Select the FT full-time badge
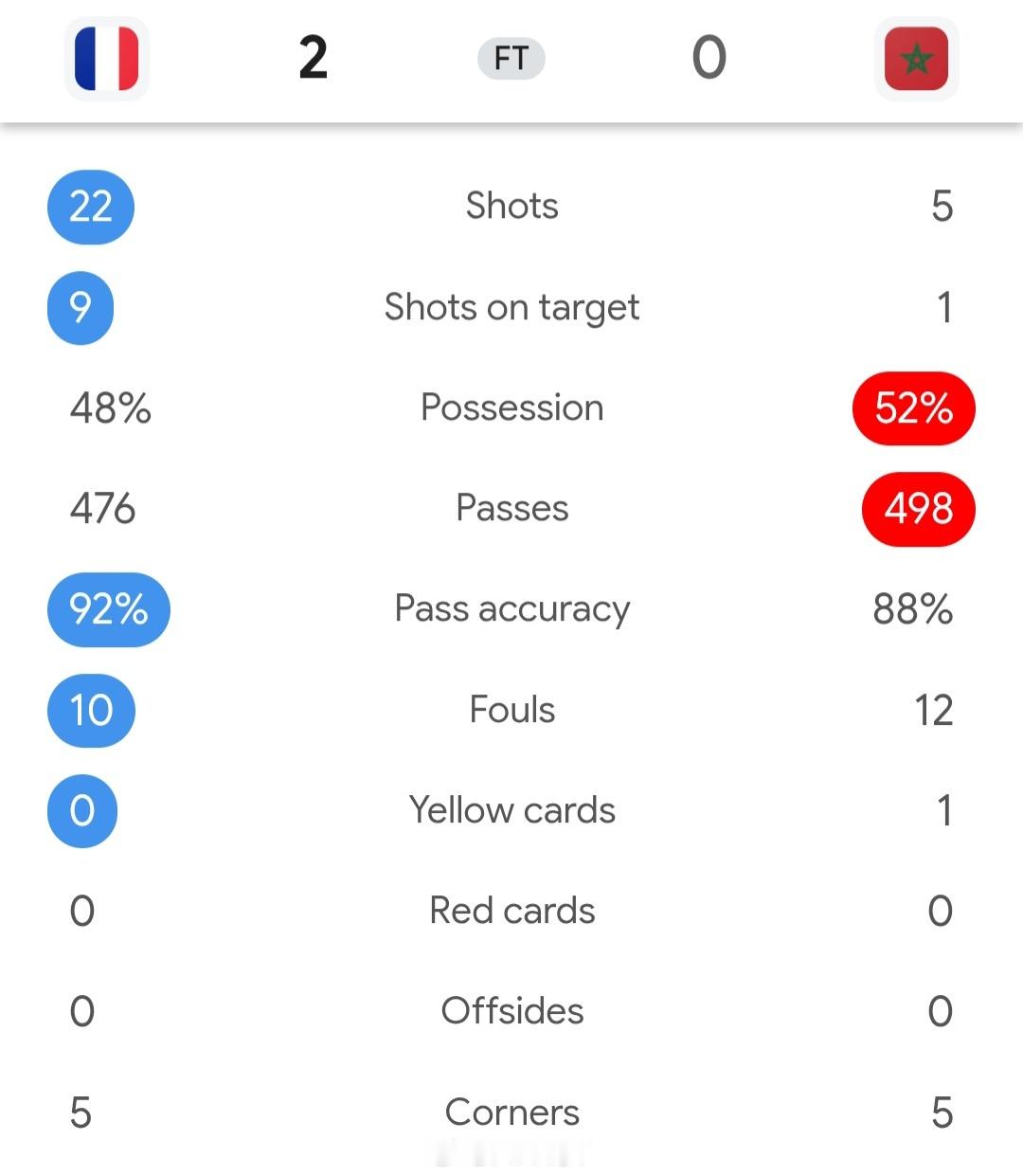Viewport: 1023px width, 1176px height. point(511,59)
